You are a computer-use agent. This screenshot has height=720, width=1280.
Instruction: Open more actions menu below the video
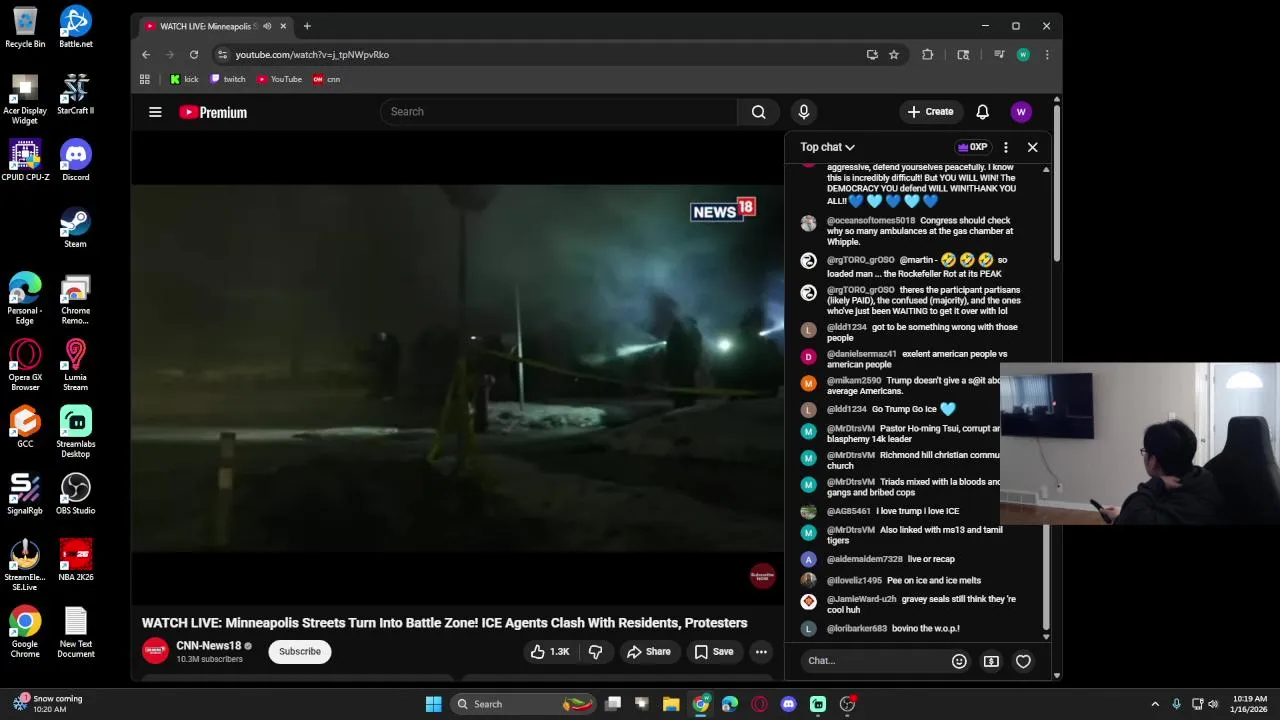click(761, 652)
